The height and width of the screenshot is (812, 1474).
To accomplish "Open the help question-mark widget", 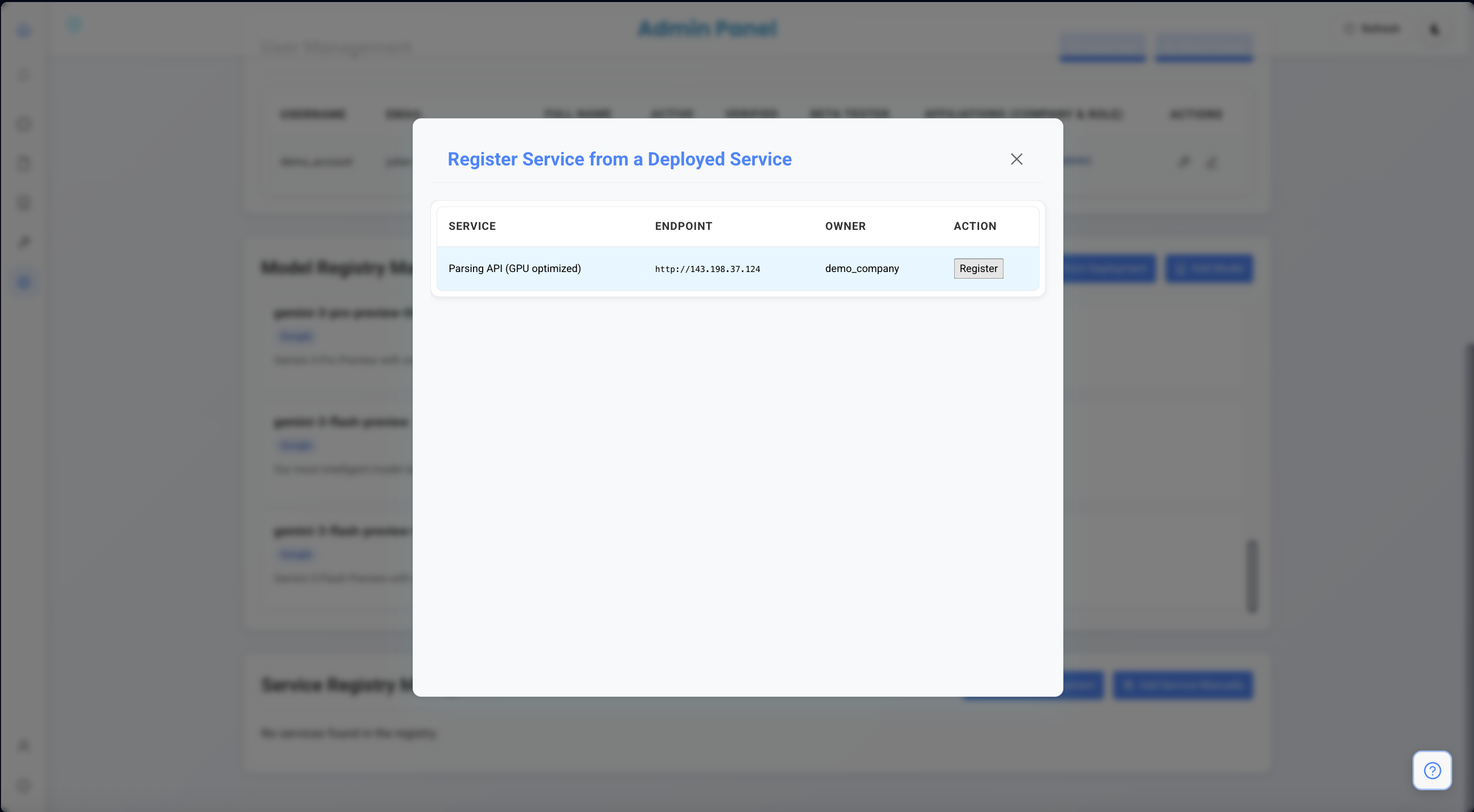I will 1432,770.
